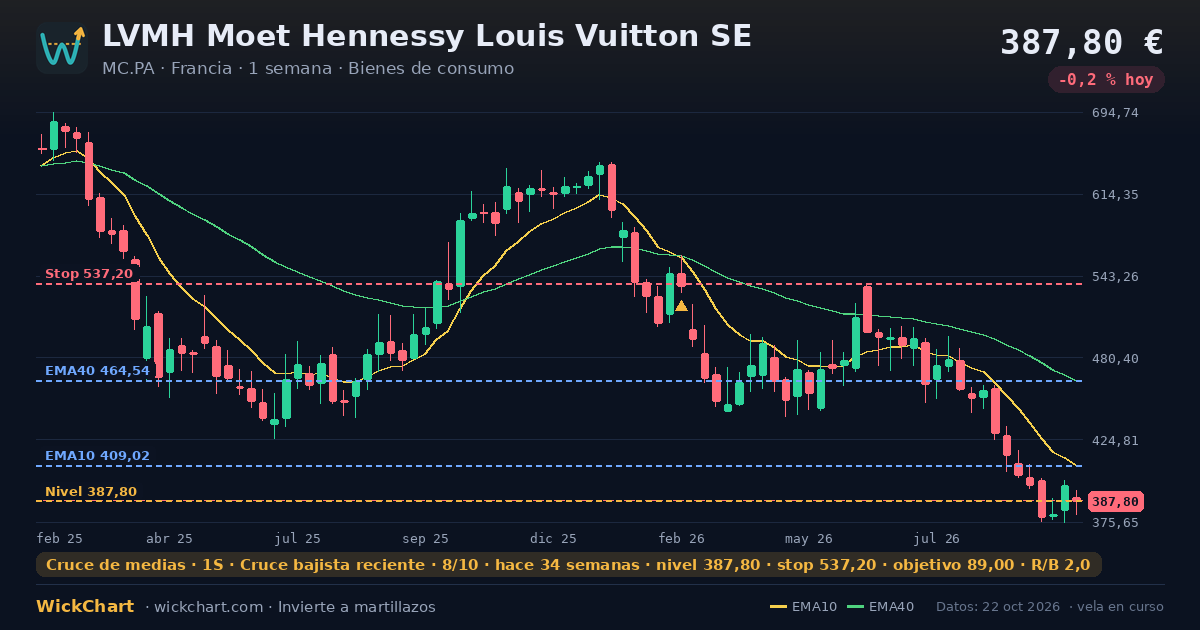
Task: Select the LVMH Moet Hennessy Louis Vuitton SE title
Action: pos(427,36)
